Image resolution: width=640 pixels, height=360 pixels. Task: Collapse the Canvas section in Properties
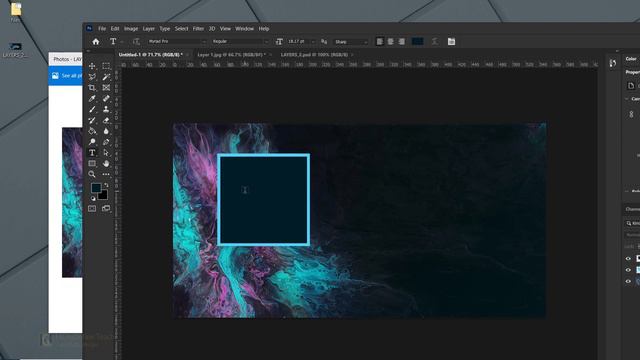[627, 99]
